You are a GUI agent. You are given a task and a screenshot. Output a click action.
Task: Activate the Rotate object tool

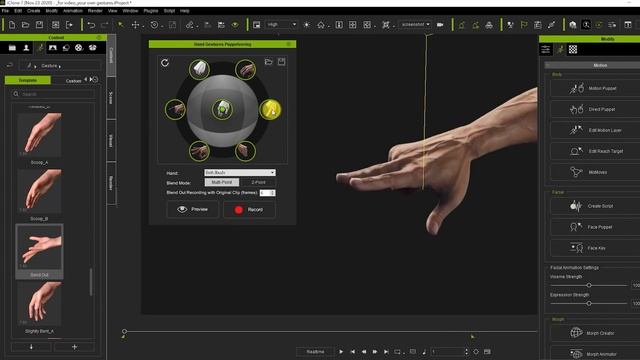coord(154,25)
